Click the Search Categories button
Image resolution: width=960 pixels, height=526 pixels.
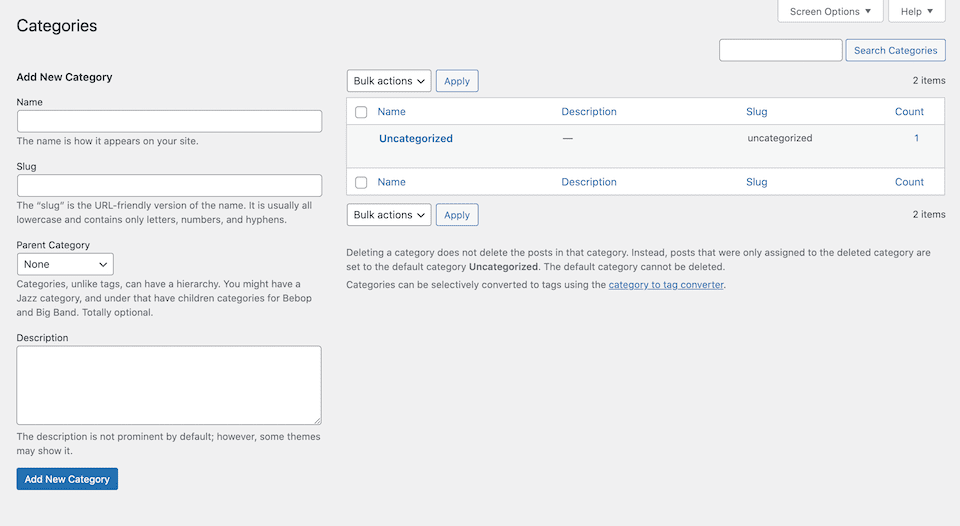point(895,50)
